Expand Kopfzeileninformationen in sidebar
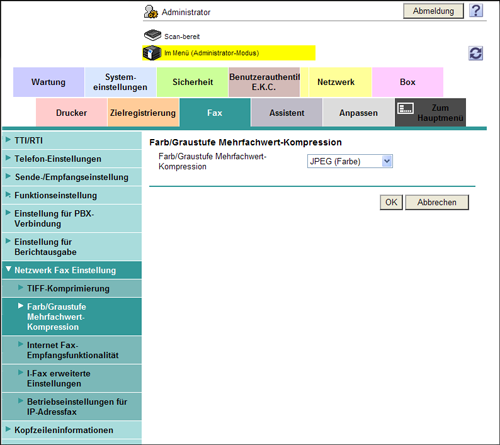 (x=72, y=430)
